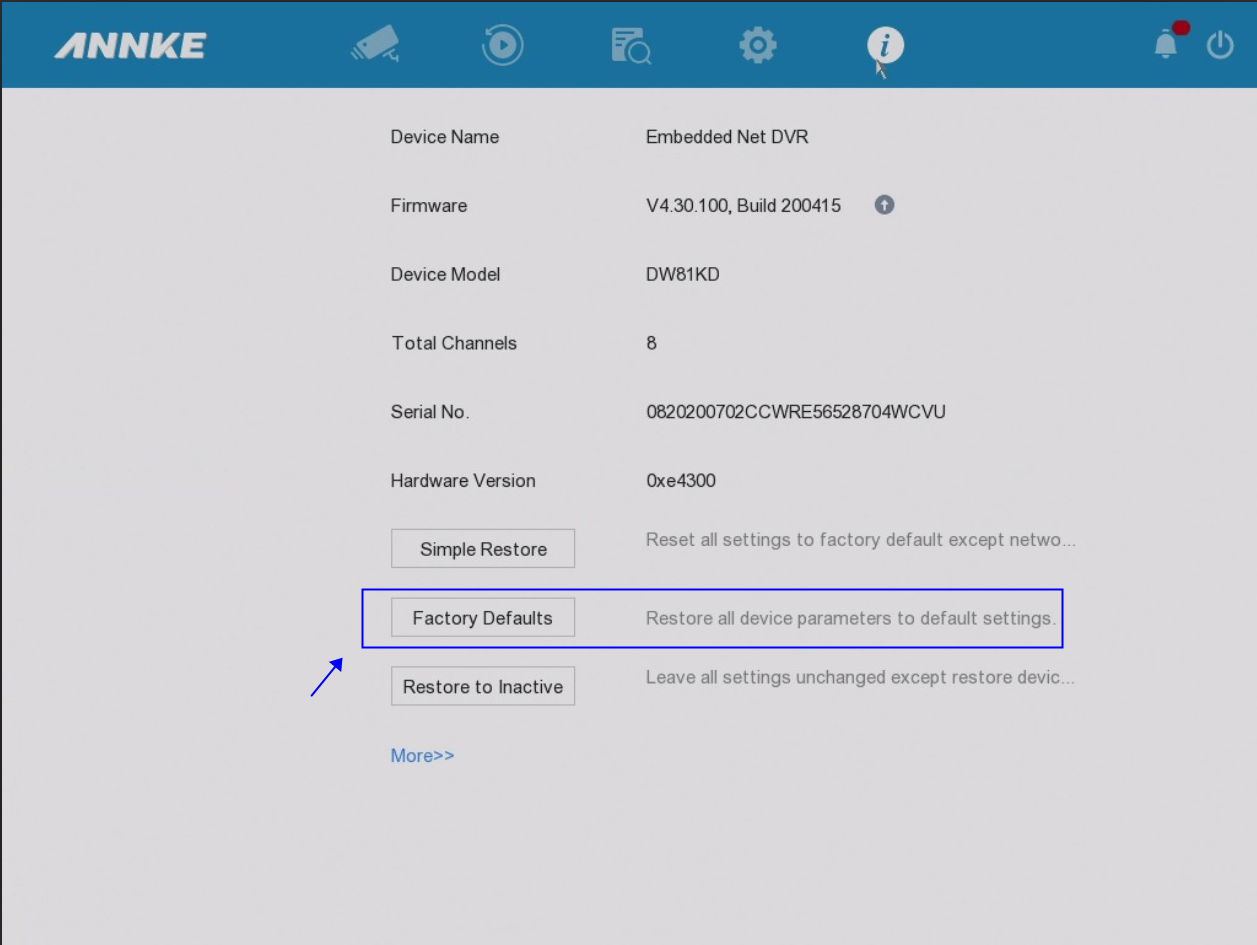Click the Firmware label
The width and height of the screenshot is (1257, 945).
click(429, 206)
